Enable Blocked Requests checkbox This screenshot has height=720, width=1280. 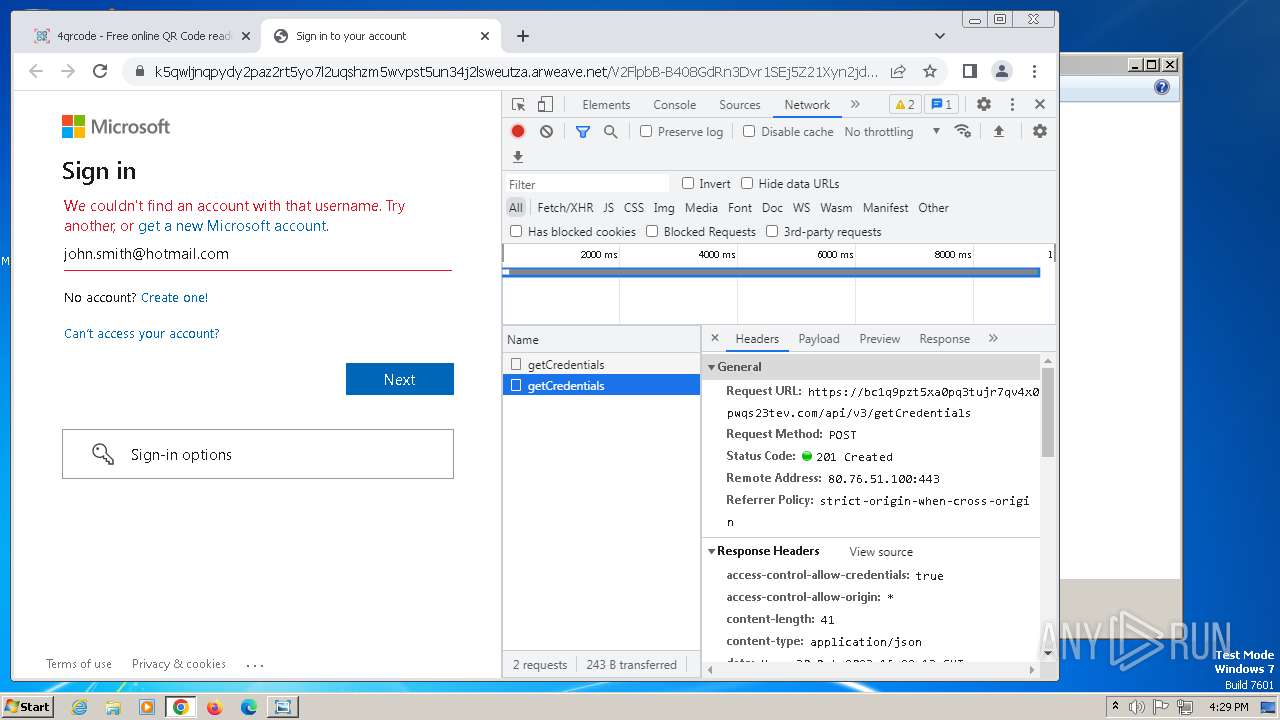pos(652,231)
